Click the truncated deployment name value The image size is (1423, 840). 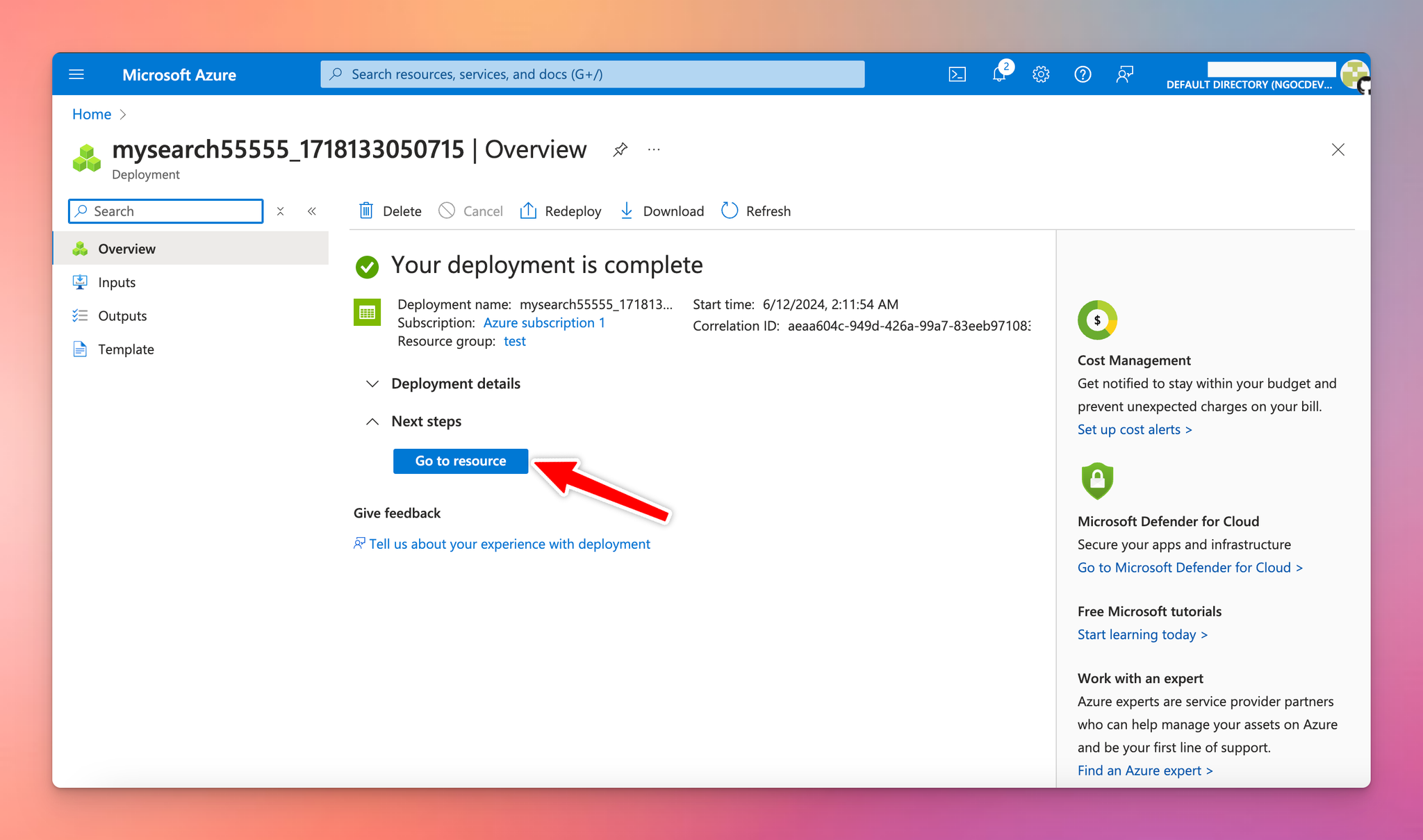[596, 304]
